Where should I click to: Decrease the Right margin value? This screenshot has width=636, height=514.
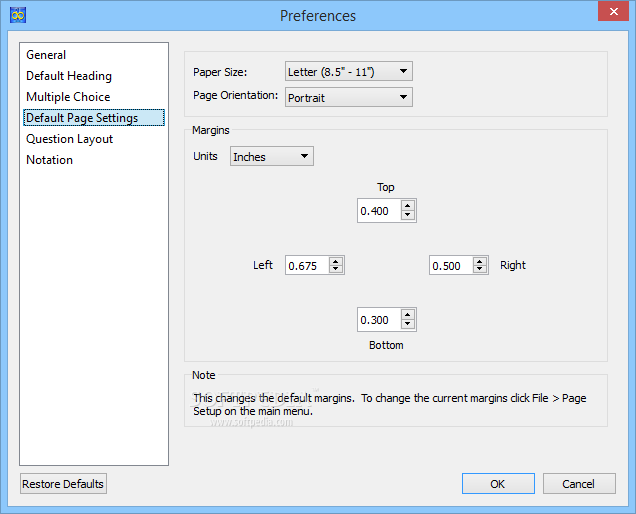tap(480, 269)
